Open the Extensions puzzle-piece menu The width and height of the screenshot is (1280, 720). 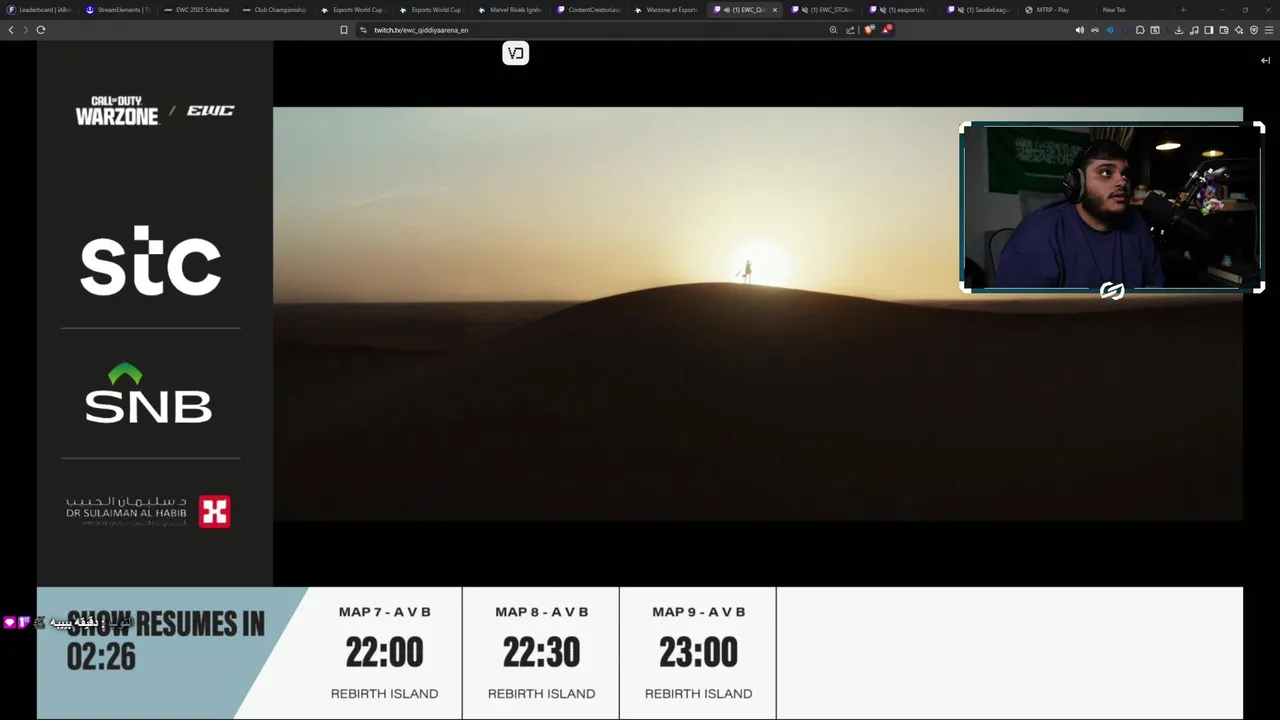coord(1140,30)
